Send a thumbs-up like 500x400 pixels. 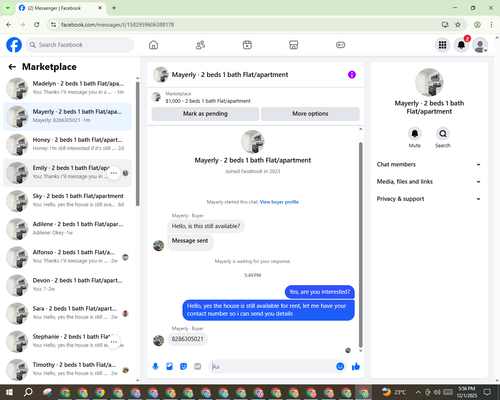(x=356, y=367)
